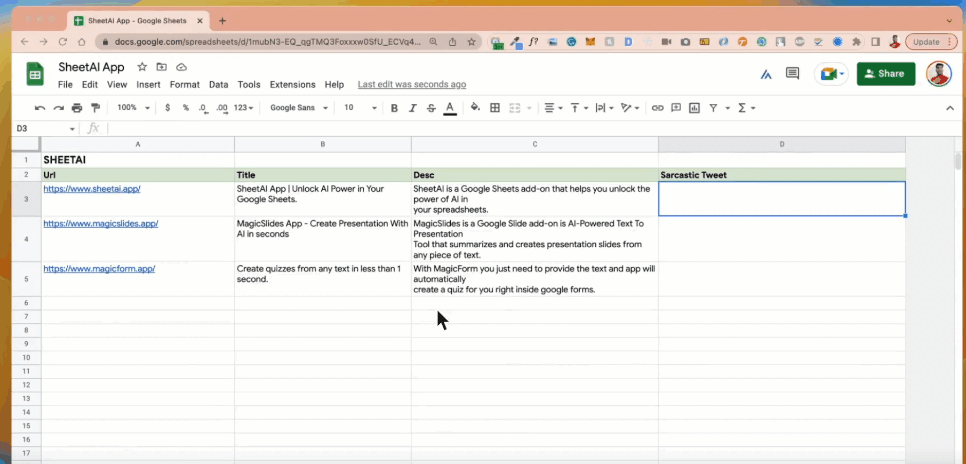
Task: Decrease decimal places
Action: click(203, 108)
